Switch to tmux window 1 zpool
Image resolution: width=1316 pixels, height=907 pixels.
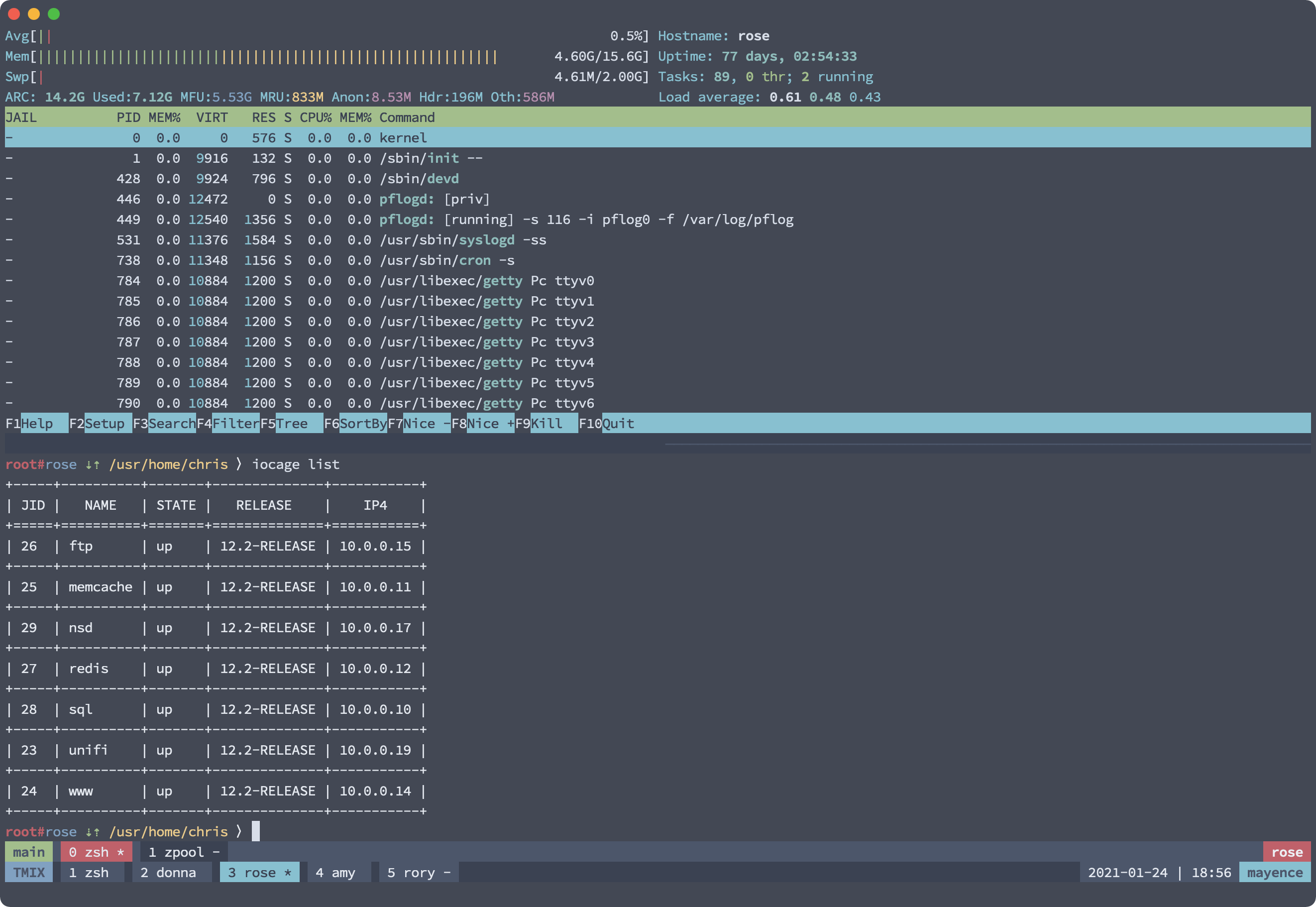point(184,852)
